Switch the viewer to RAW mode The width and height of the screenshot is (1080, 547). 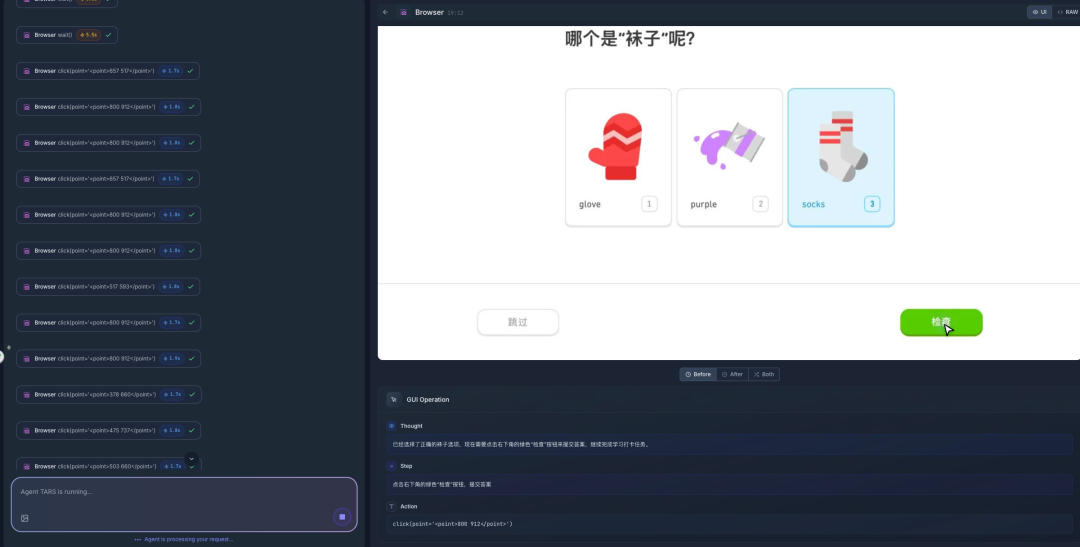pos(1066,12)
